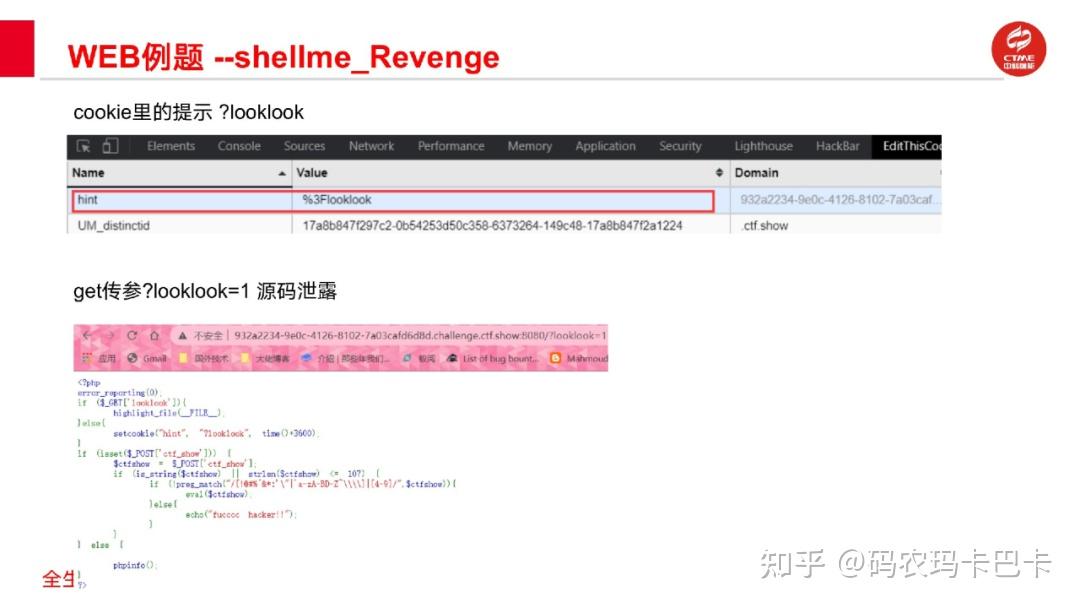Open the 'List of bug bount...' bookmark
The width and height of the screenshot is (1080, 608).
click(x=492, y=358)
